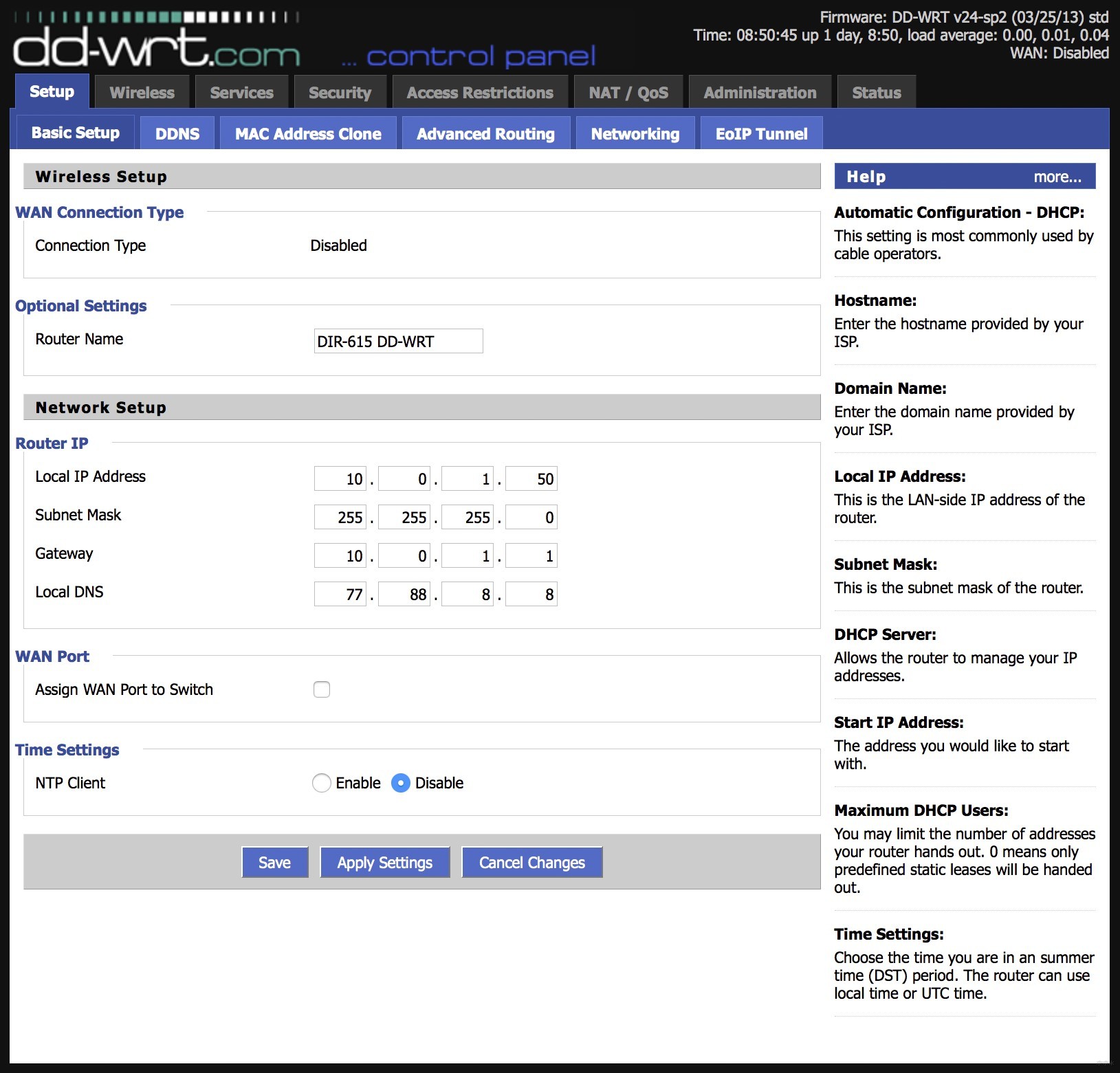Viewport: 1120px width, 1073px height.
Task: Click Gateway third octet field
Action: pos(468,555)
